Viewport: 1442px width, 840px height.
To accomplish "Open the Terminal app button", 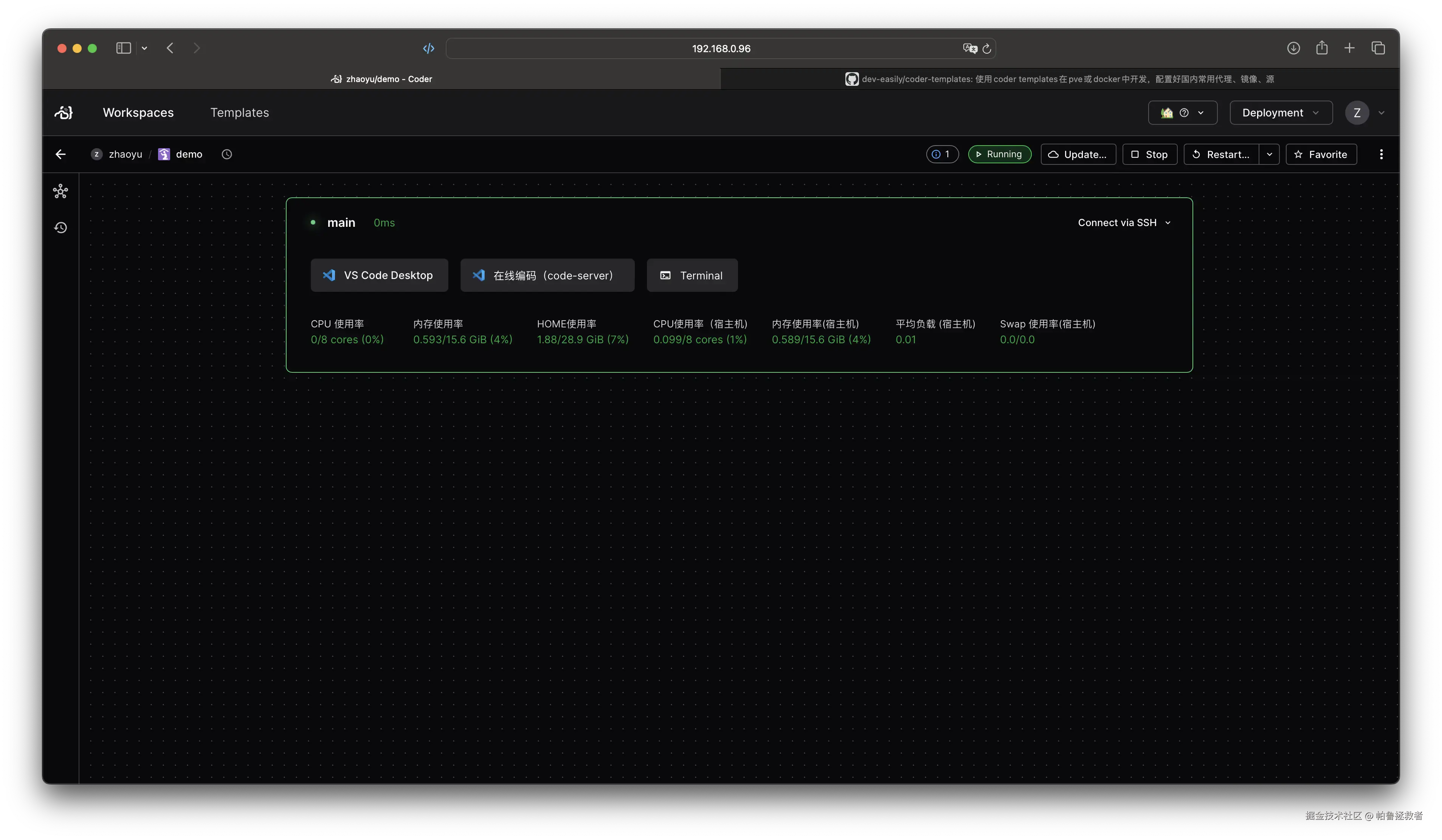I will point(692,275).
